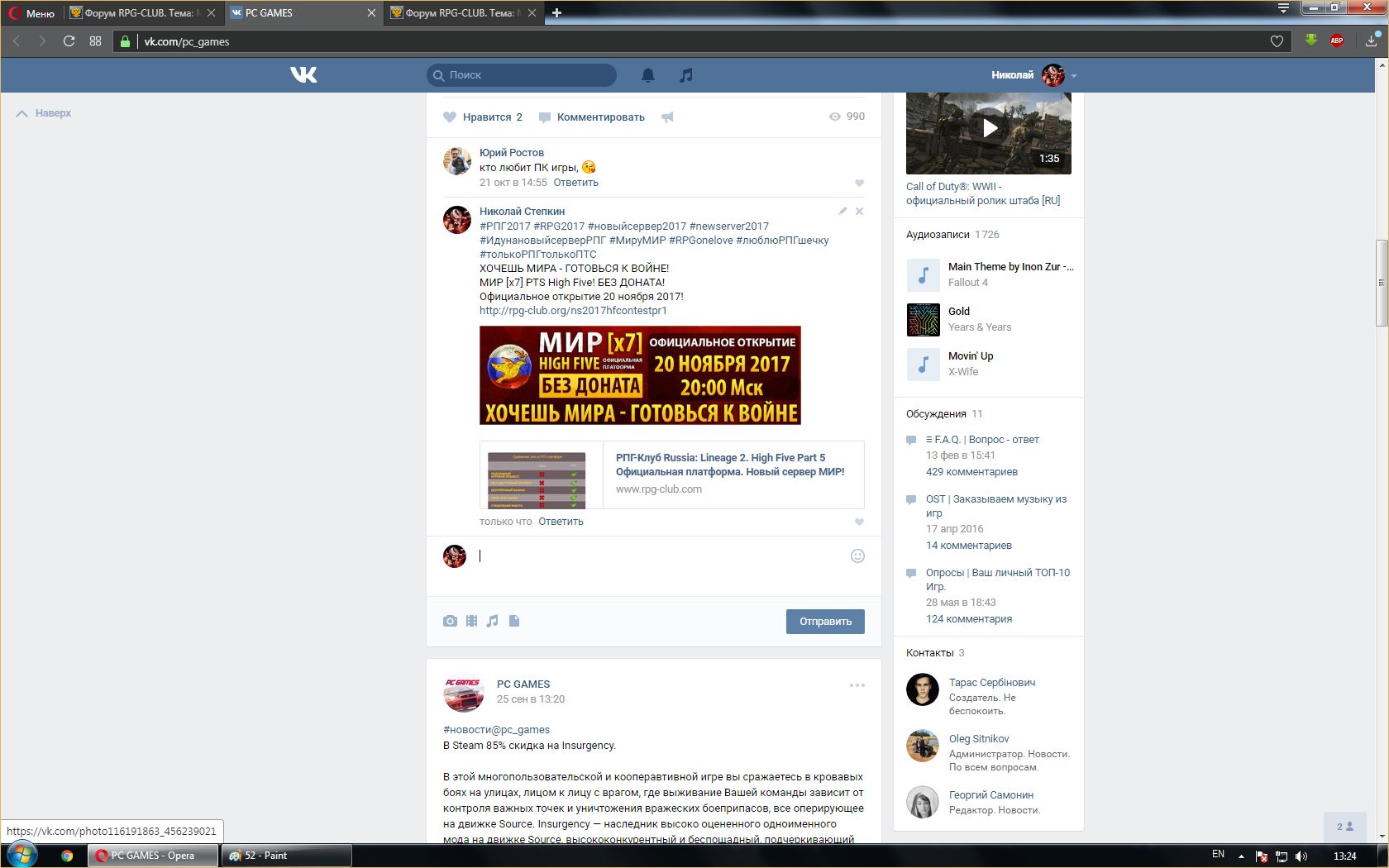Like Юрий Ростов's comment

tap(859, 184)
